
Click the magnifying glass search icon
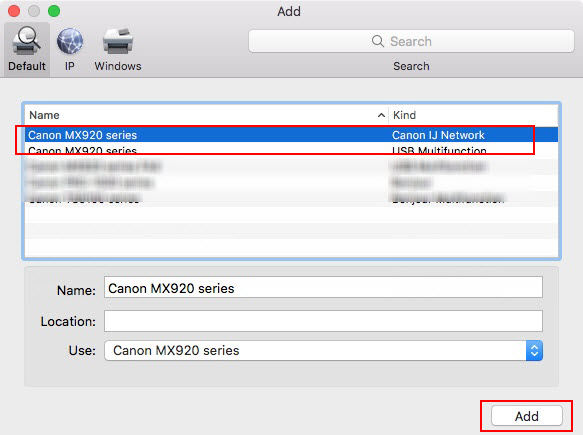(377, 41)
